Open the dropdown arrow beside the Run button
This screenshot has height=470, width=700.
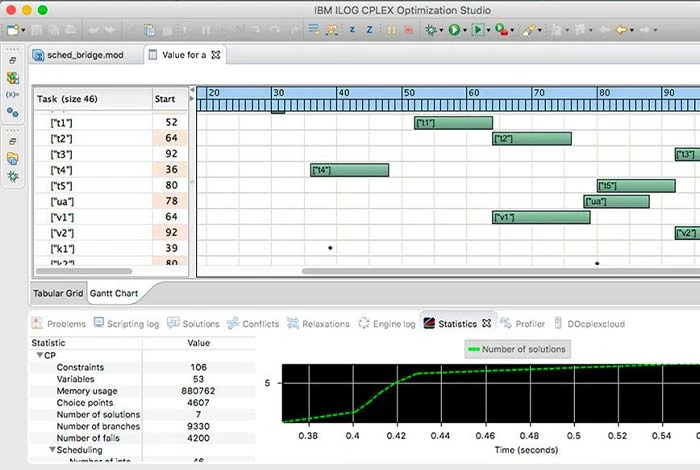point(467,31)
